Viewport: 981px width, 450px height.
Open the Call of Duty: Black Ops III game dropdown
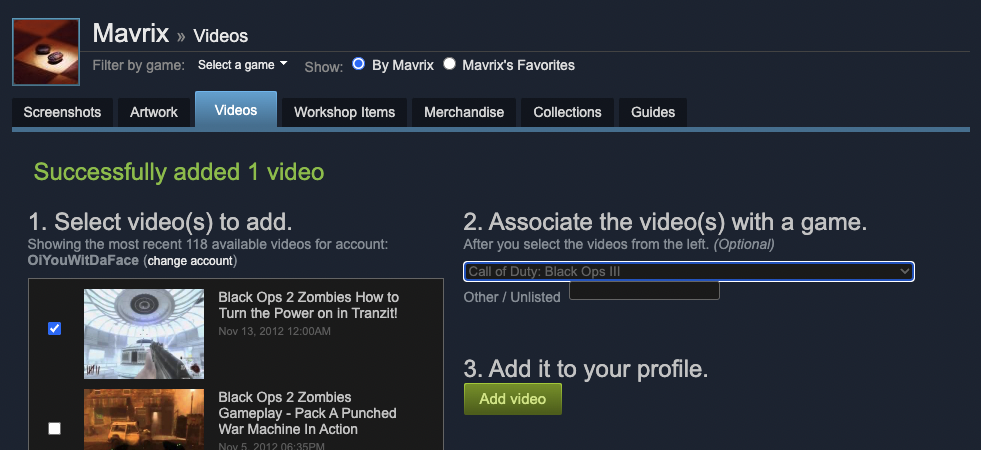pos(689,272)
